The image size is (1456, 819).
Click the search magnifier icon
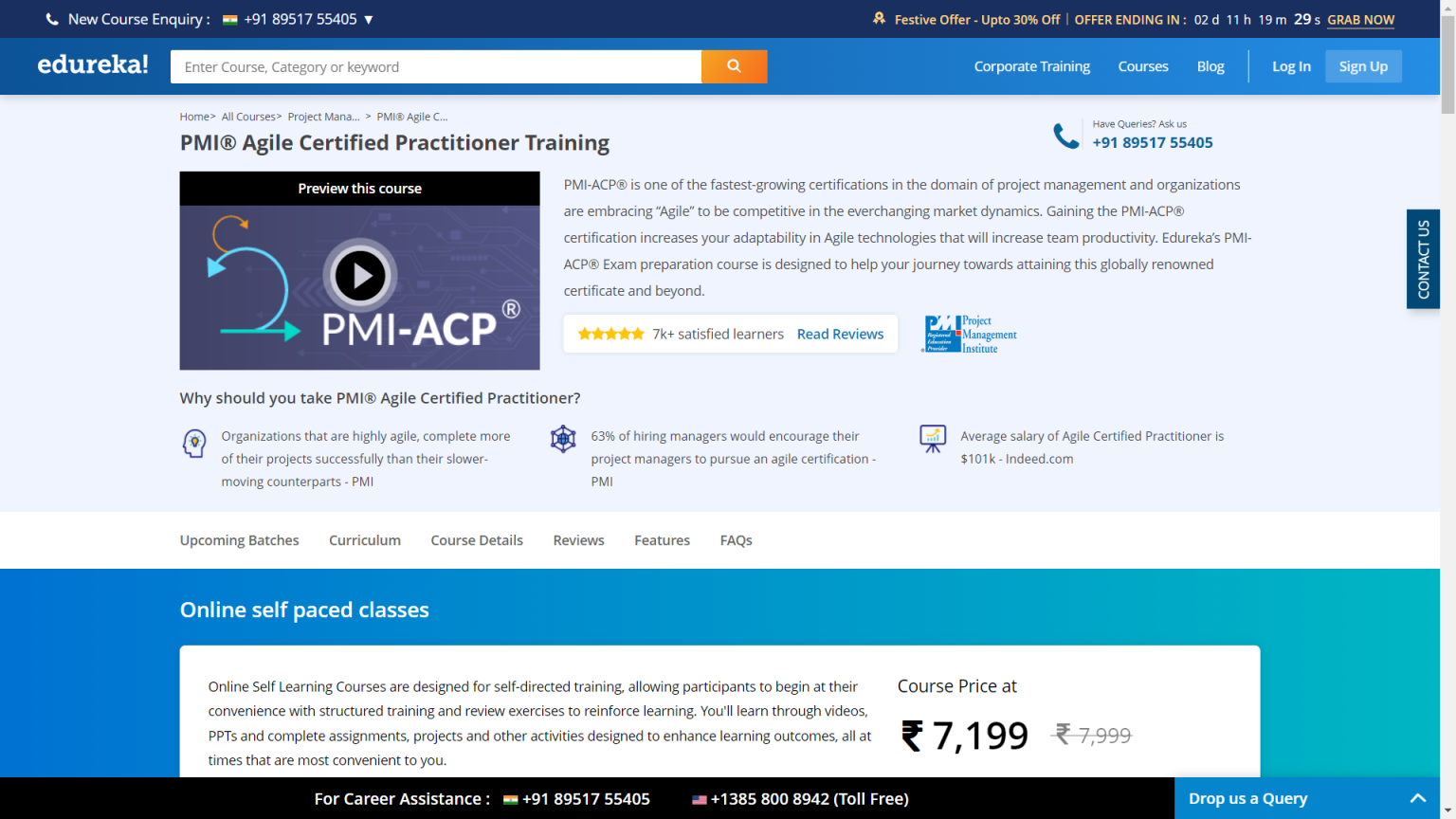[734, 66]
